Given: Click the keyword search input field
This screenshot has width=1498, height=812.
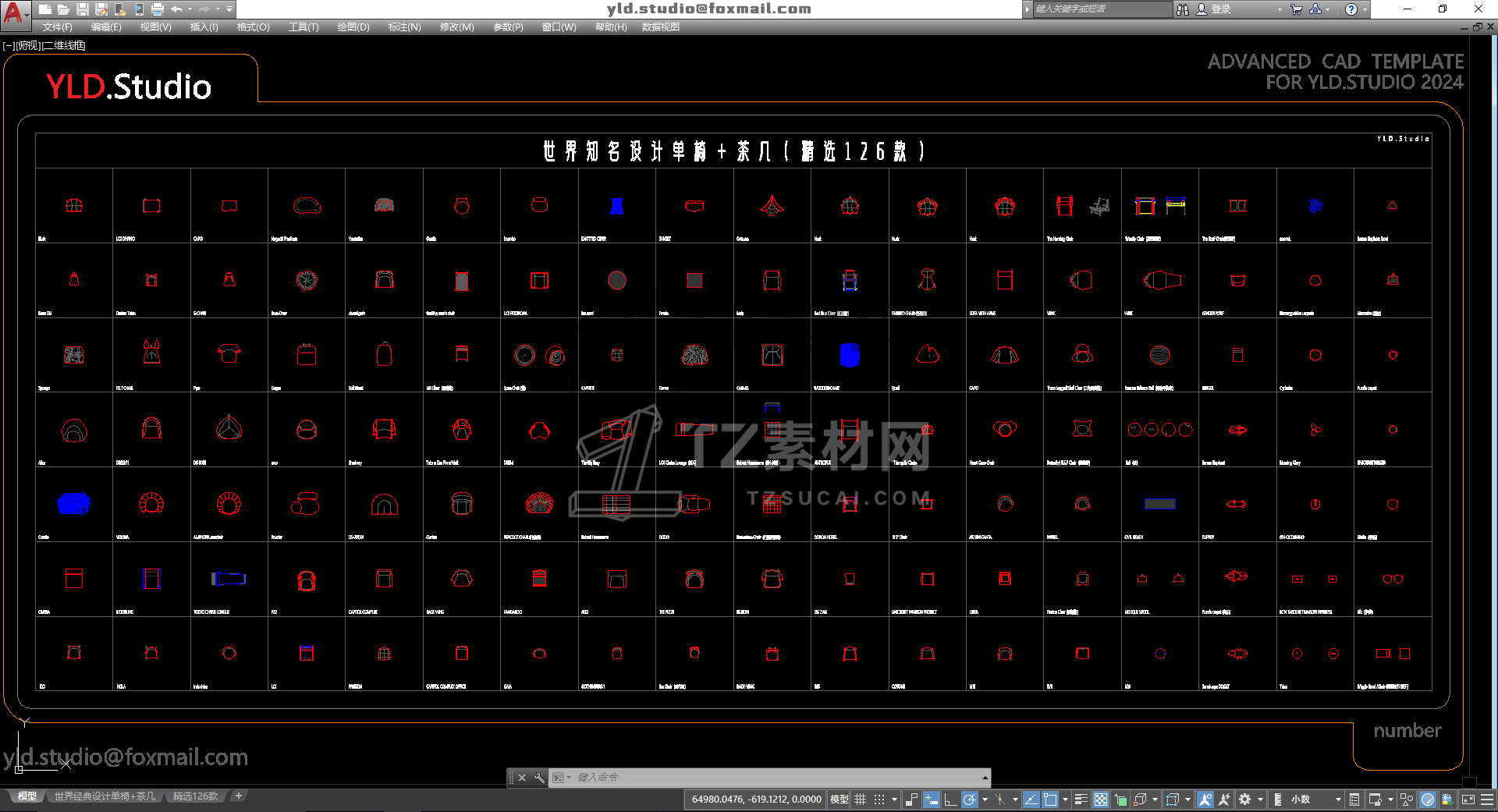Looking at the screenshot, I should [1102, 9].
